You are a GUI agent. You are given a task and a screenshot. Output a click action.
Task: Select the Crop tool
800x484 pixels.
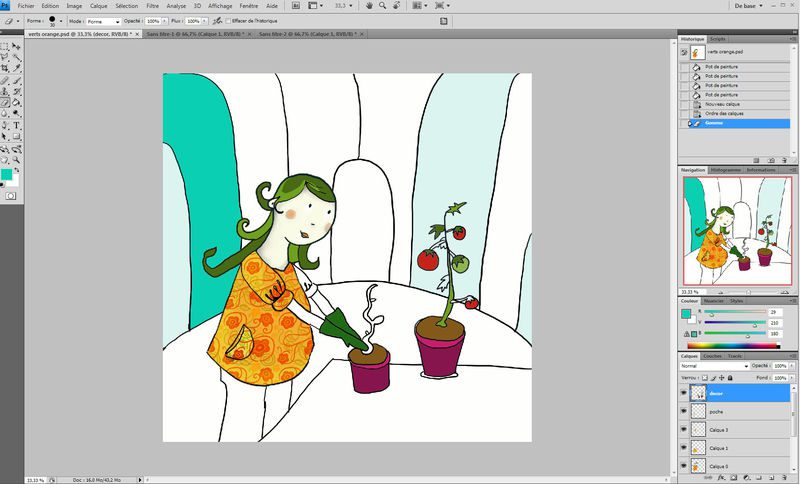point(5,68)
